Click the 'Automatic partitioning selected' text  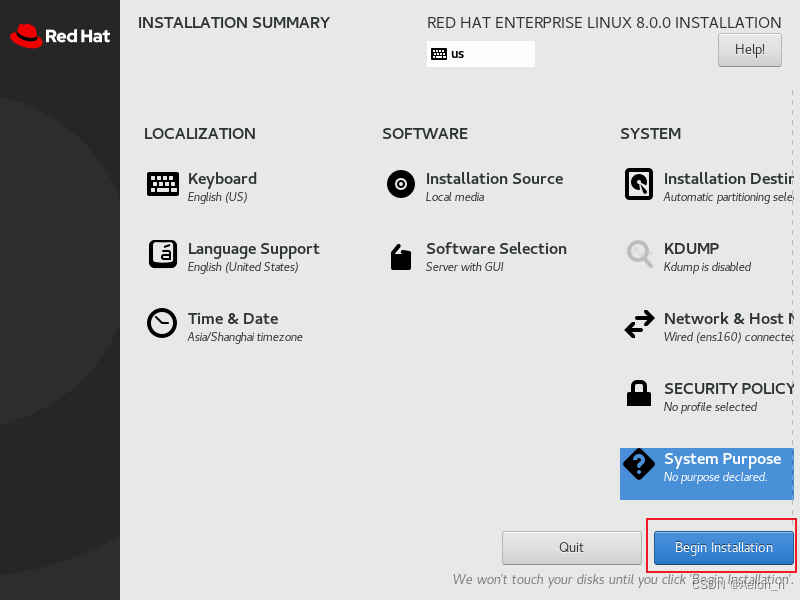coord(729,197)
